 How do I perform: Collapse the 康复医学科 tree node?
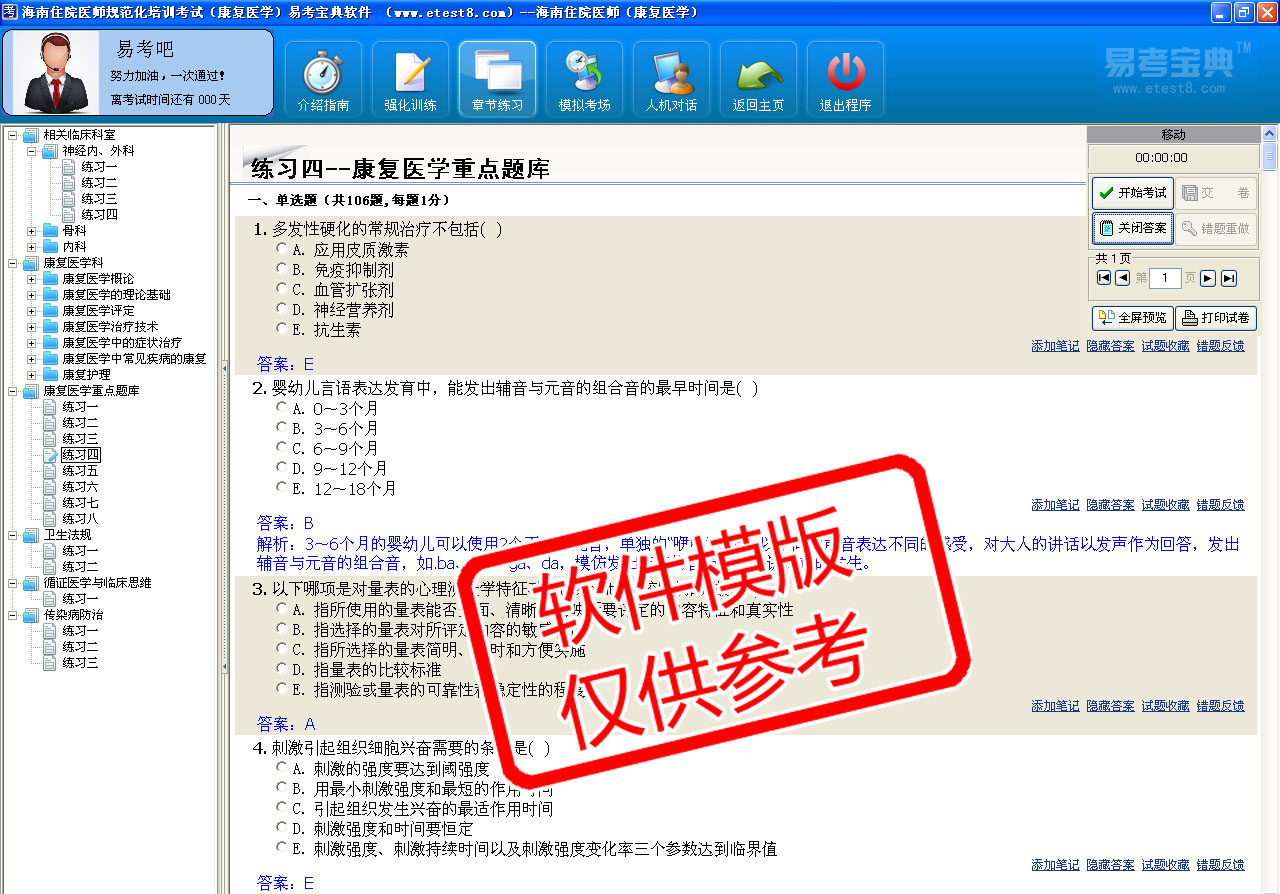pos(12,263)
